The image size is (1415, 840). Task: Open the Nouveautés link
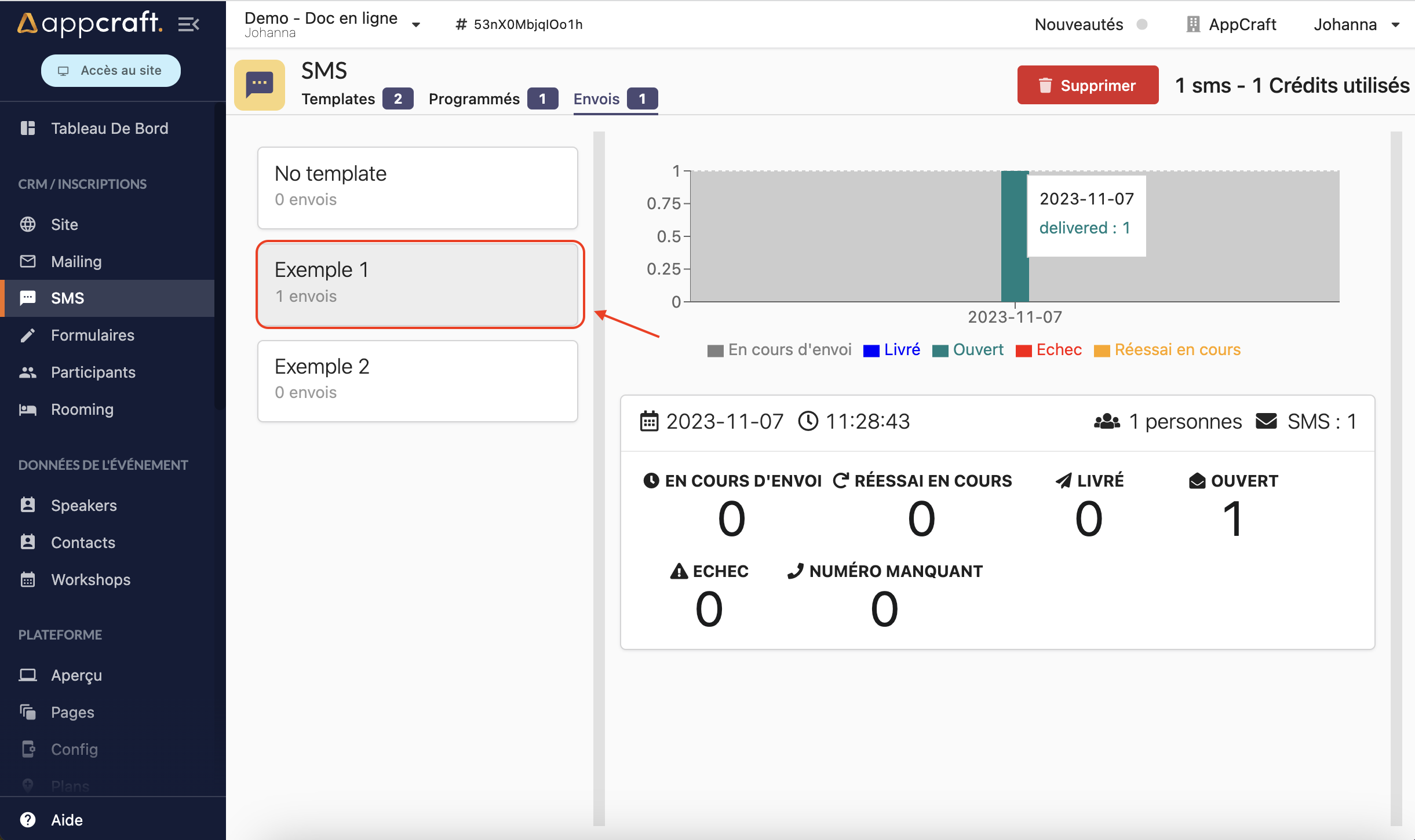click(1078, 24)
